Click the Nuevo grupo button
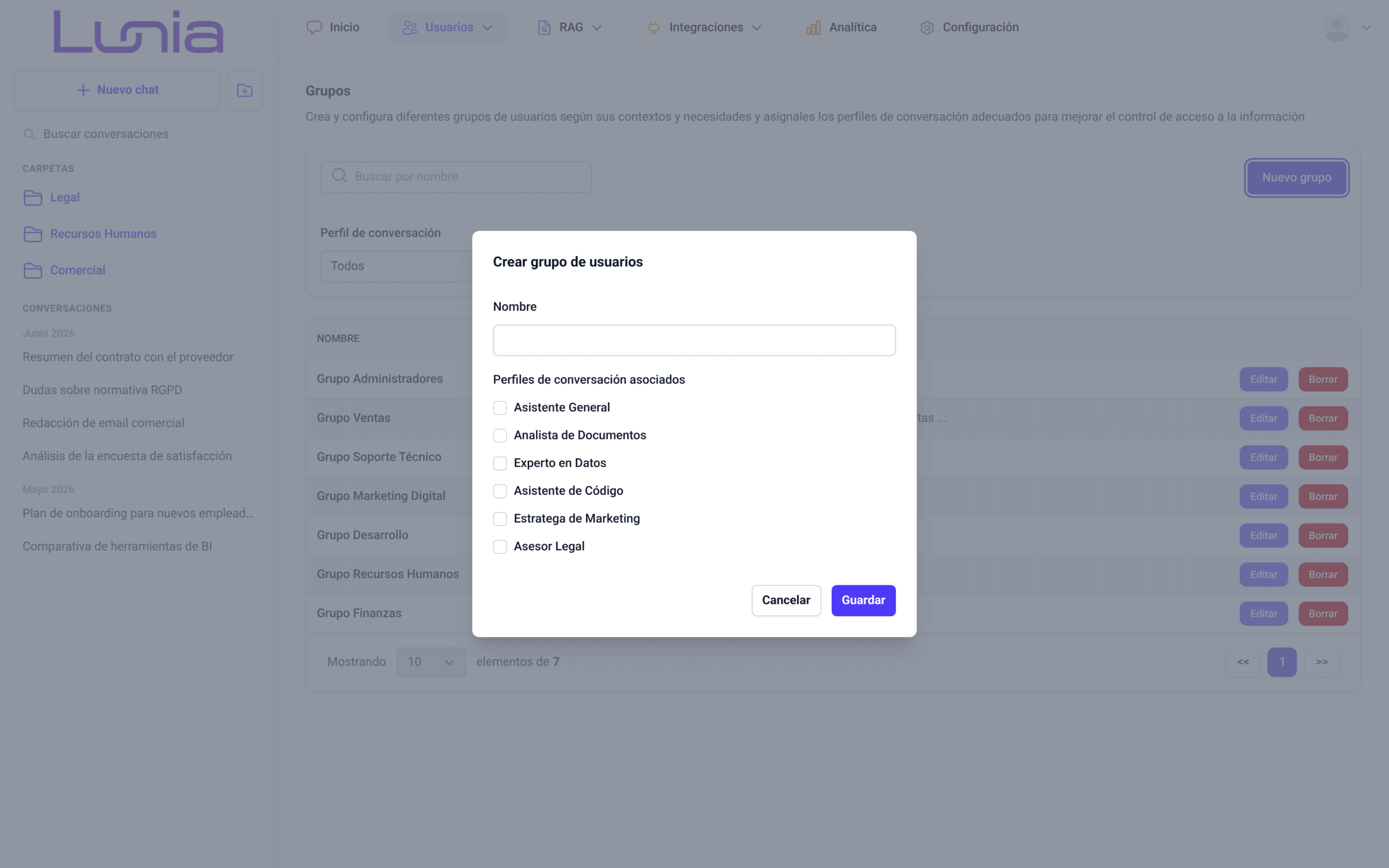Image resolution: width=1389 pixels, height=868 pixels. coord(1296,178)
